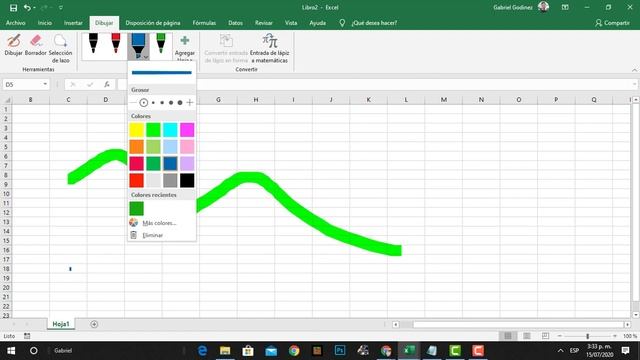This screenshot has width=640, height=360.
Task: Click the Windows Start button
Action: 11,351
